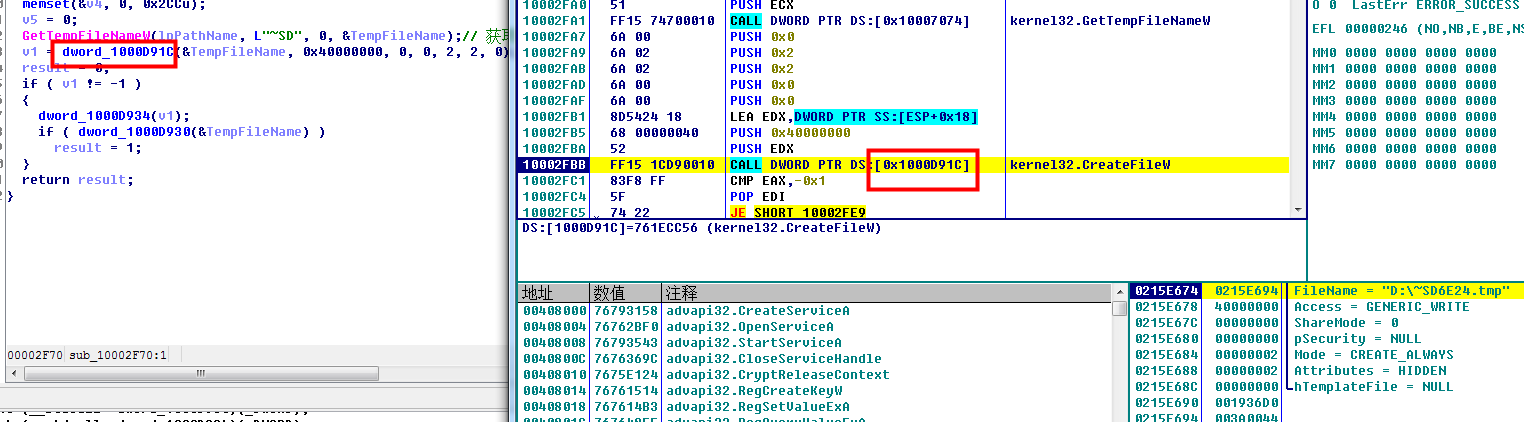Click hTemplateFile = NULL stack comment
The height and width of the screenshot is (422, 1524).
(1373, 387)
